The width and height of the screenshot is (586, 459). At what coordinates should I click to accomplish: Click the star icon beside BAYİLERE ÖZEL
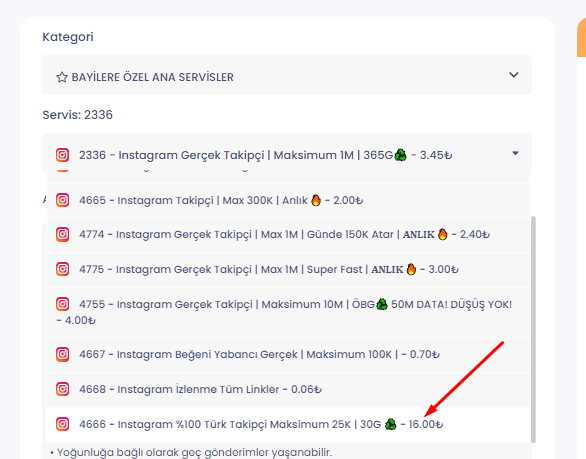click(62, 77)
